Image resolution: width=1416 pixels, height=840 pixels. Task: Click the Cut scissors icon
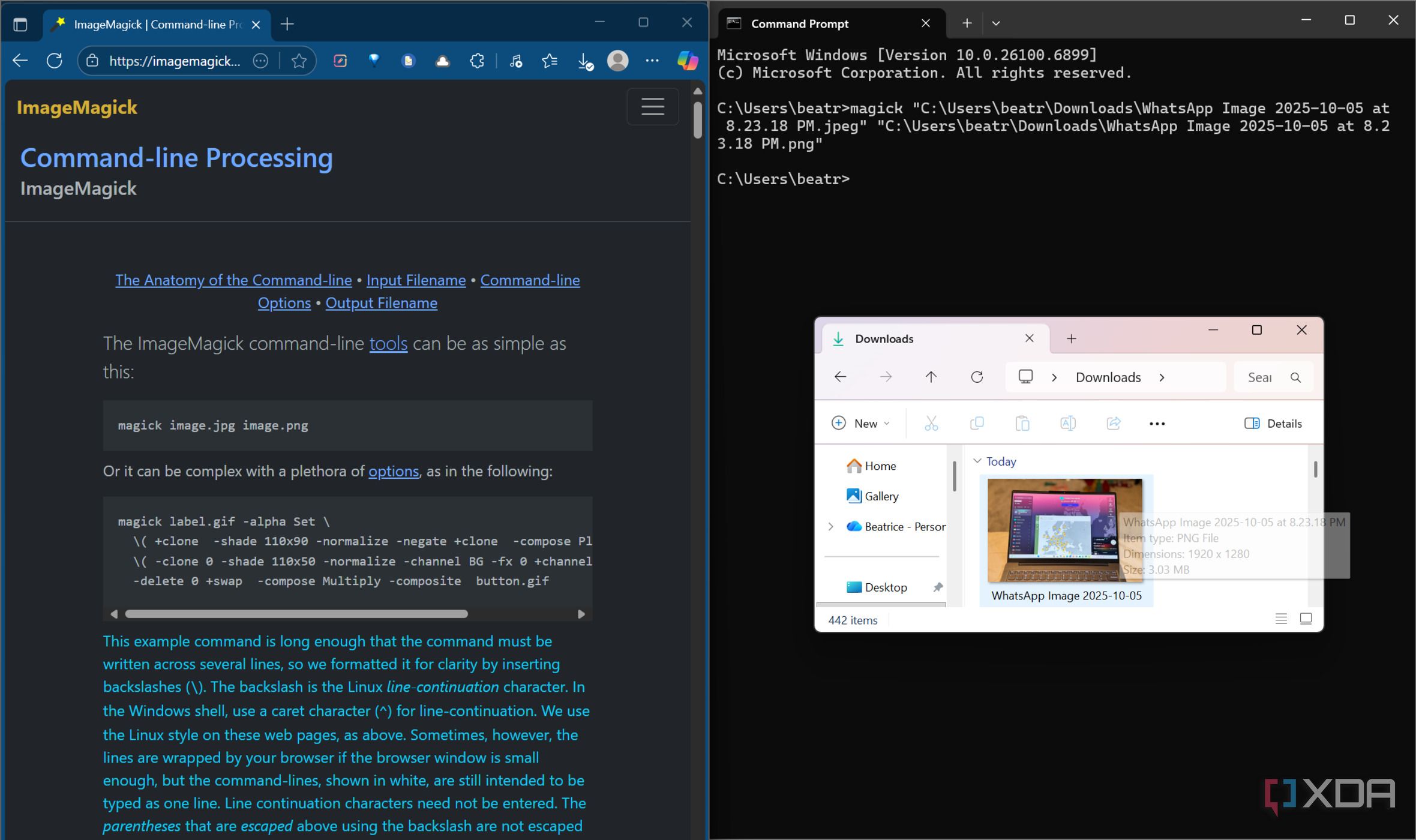pyautogui.click(x=931, y=424)
